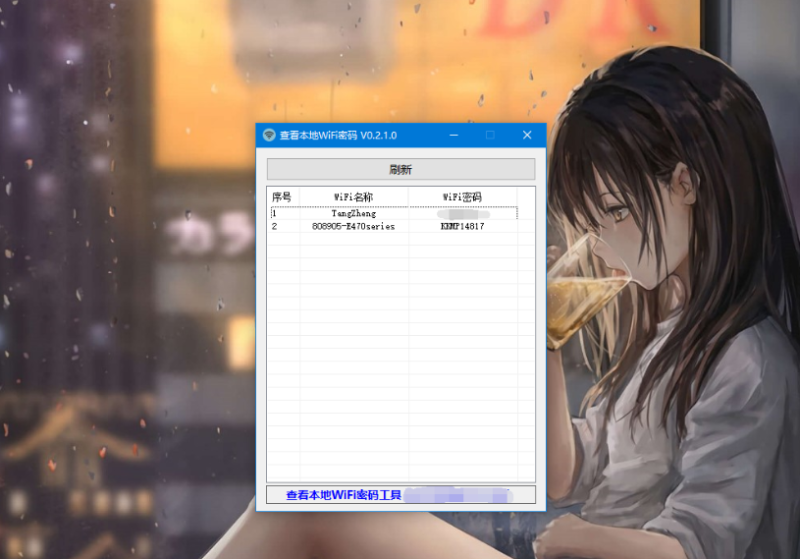This screenshot has width=800, height=559.
Task: Click the window title text 查看本地WiFi密码 V0.2.1.0
Action: click(x=338, y=135)
